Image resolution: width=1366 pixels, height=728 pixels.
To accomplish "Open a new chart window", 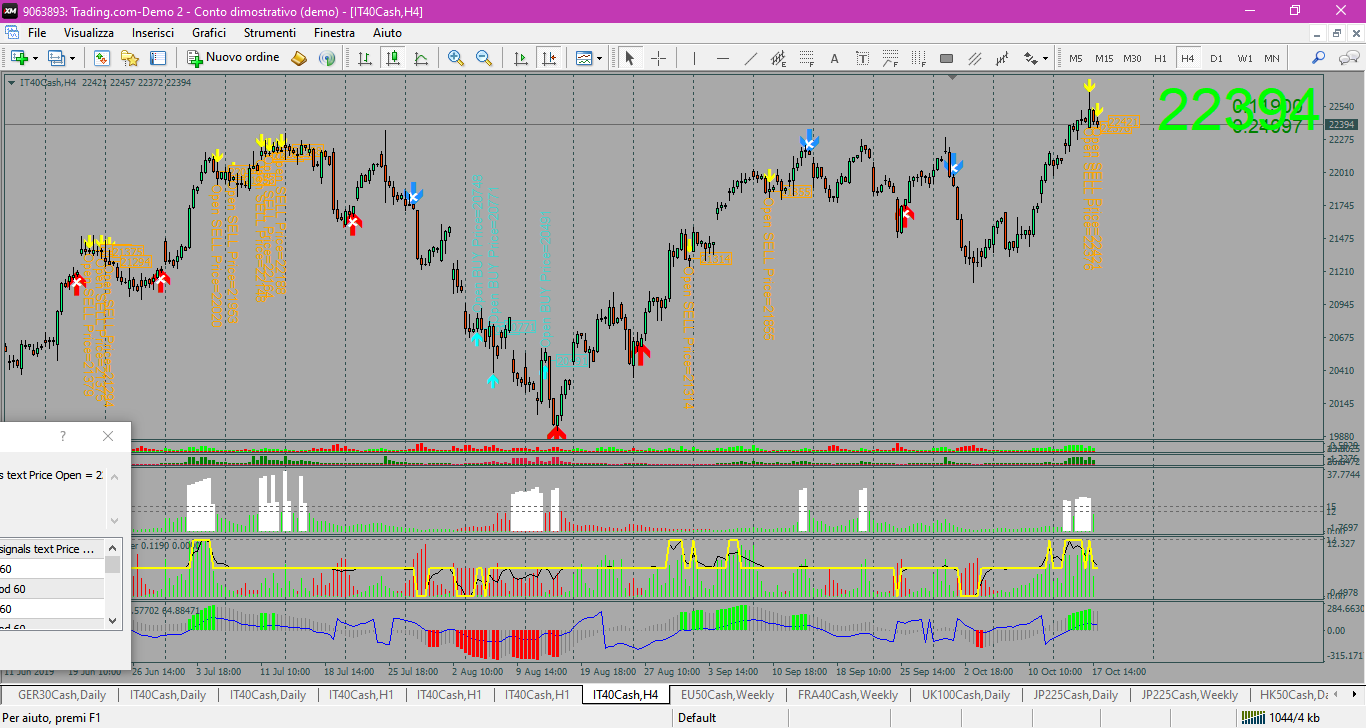I will pos(19,58).
